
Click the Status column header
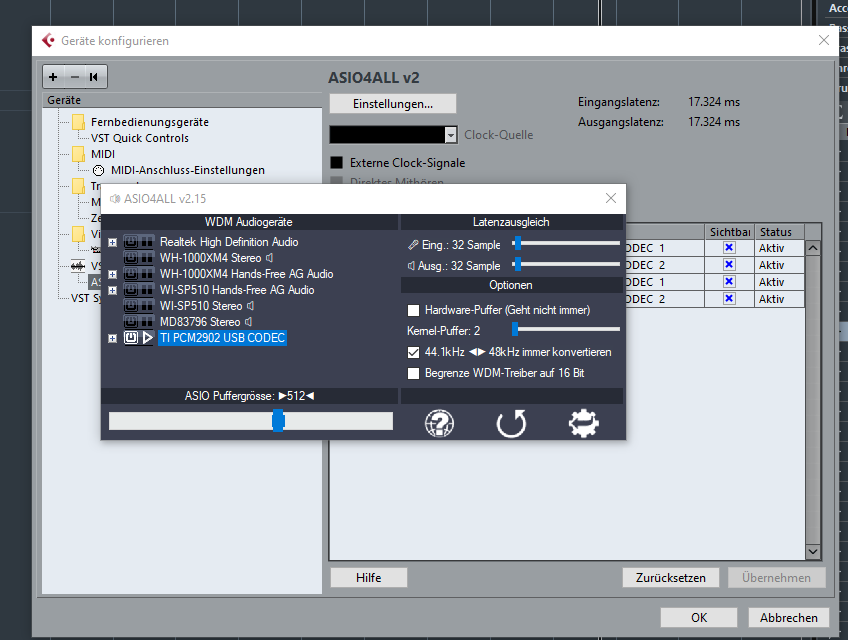click(779, 232)
